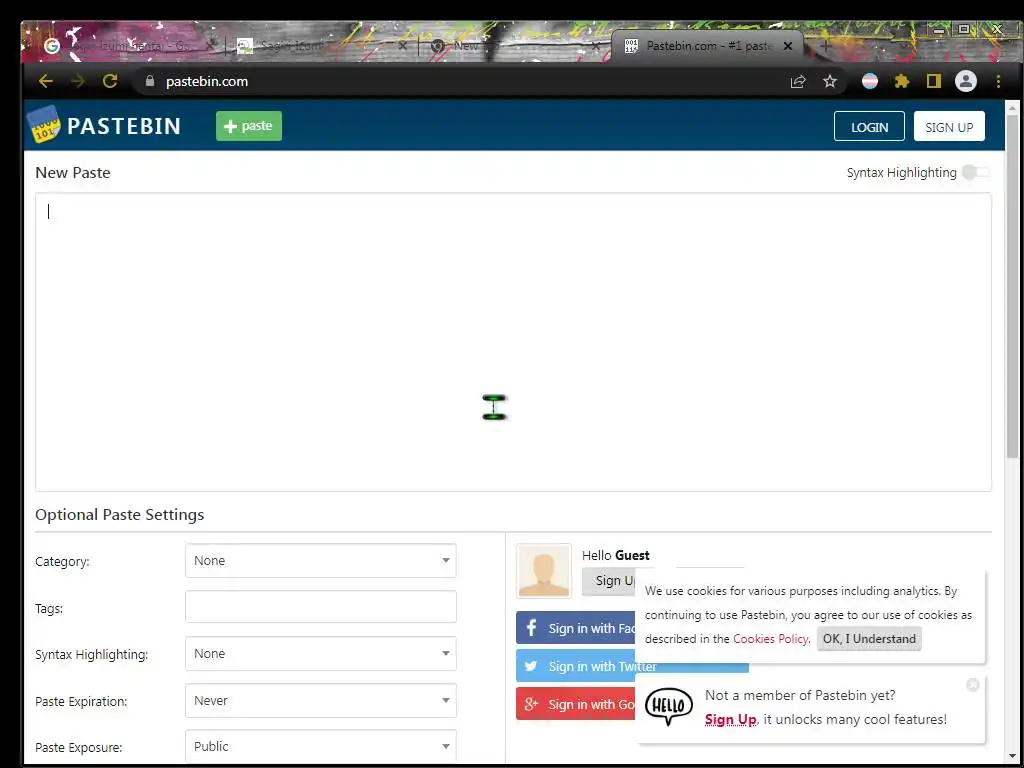Viewport: 1024px width, 768px height.
Task: Open the Chrome three-dot menu
Action: point(998,82)
